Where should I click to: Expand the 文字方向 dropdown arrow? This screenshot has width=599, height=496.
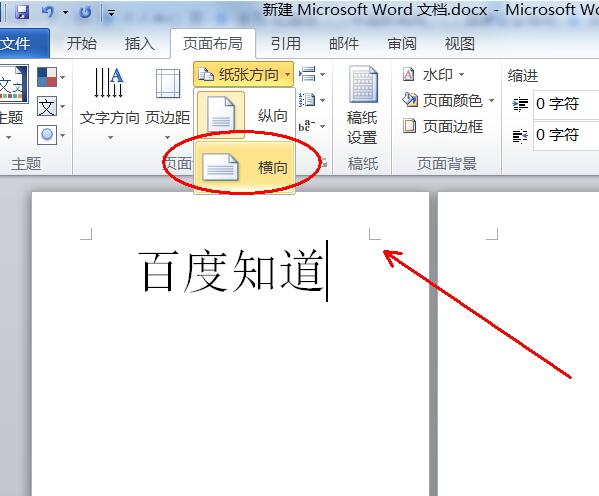tap(110, 137)
